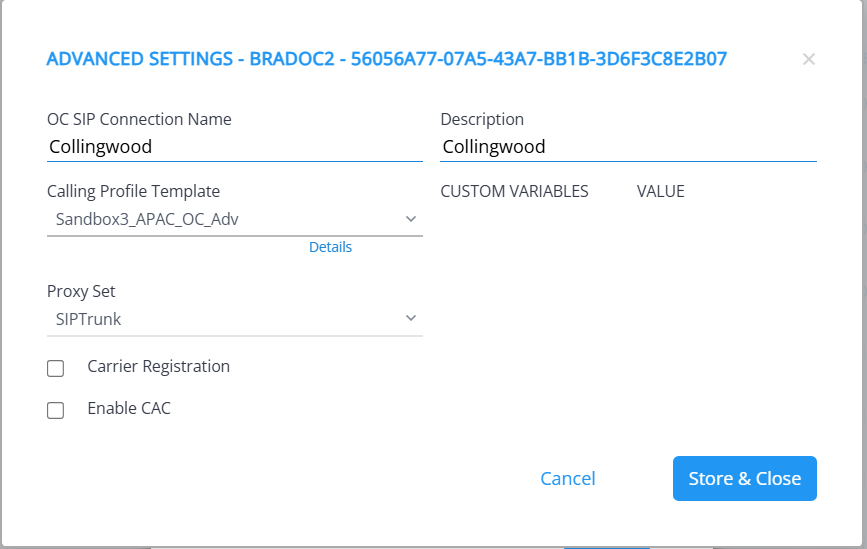Click the Calling Profile Template label text

click(133, 191)
